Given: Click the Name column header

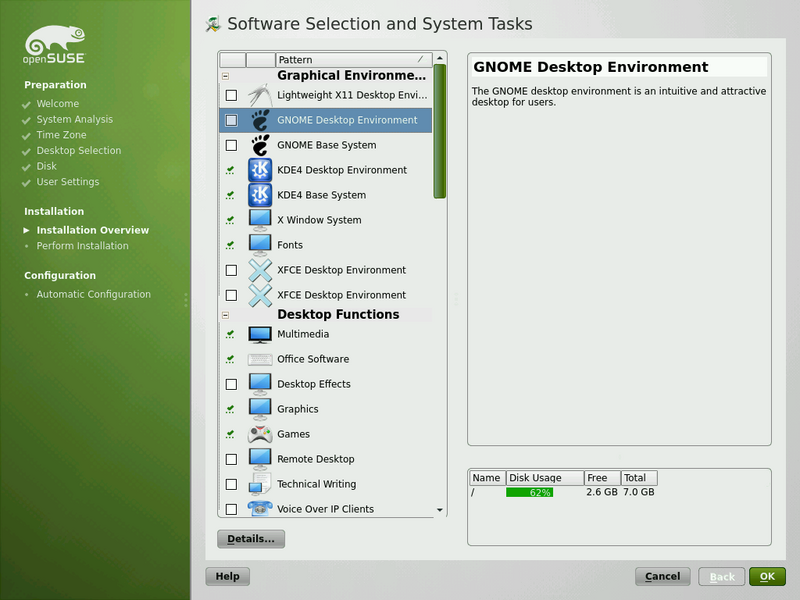Looking at the screenshot, I should coord(487,478).
